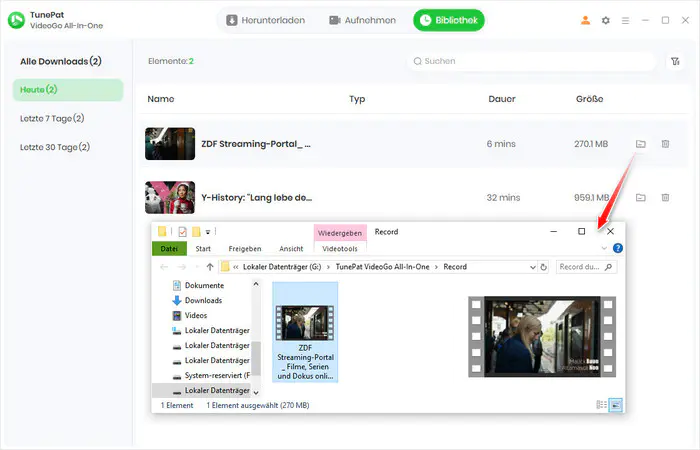Expand the Explorer ribbon chevron
The height and width of the screenshot is (450, 700).
[604, 248]
